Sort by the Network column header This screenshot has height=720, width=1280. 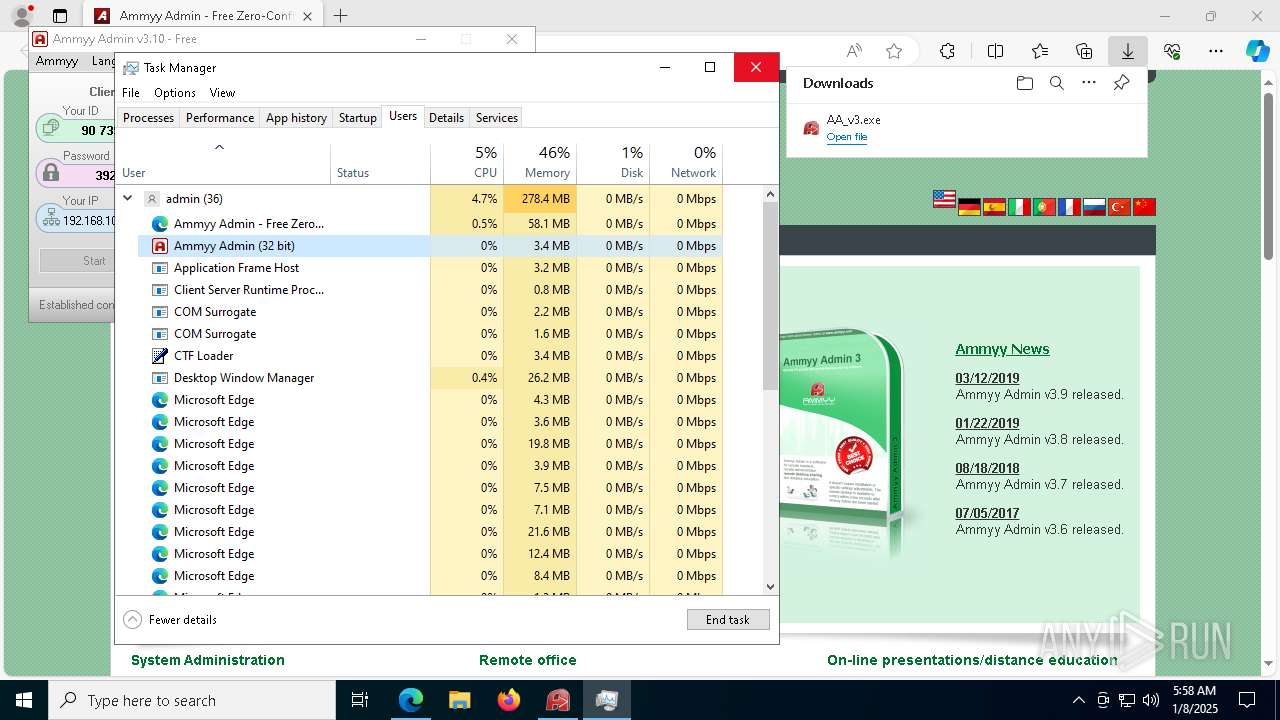coord(686,163)
